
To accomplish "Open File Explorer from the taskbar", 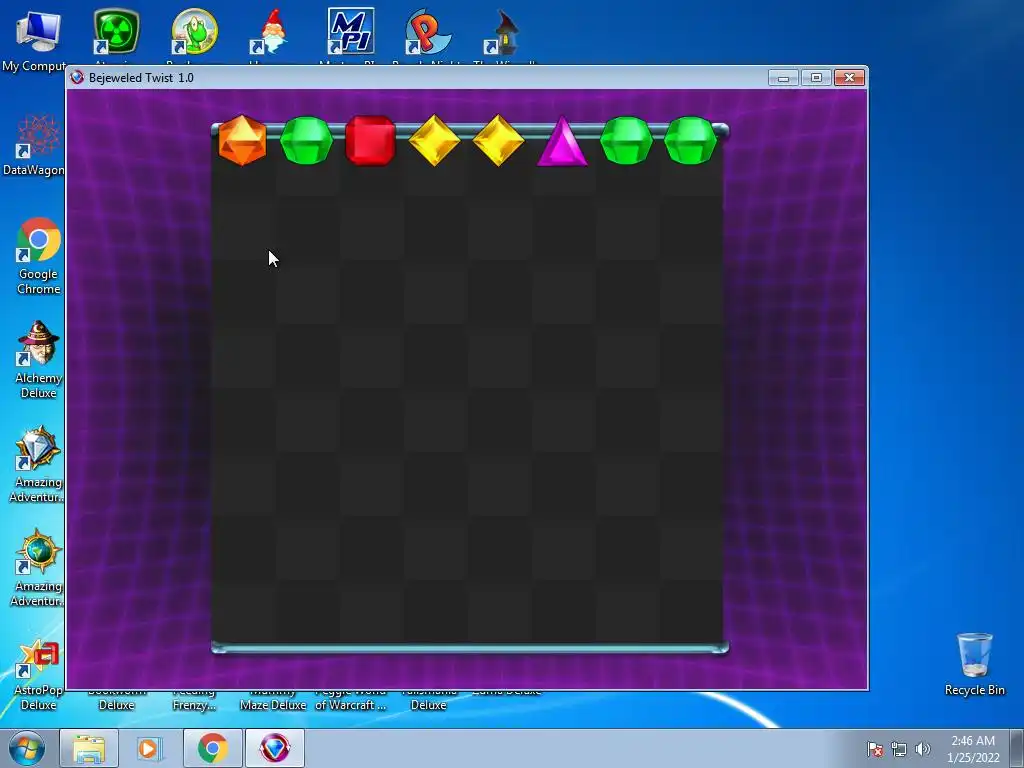I will click(x=89, y=748).
